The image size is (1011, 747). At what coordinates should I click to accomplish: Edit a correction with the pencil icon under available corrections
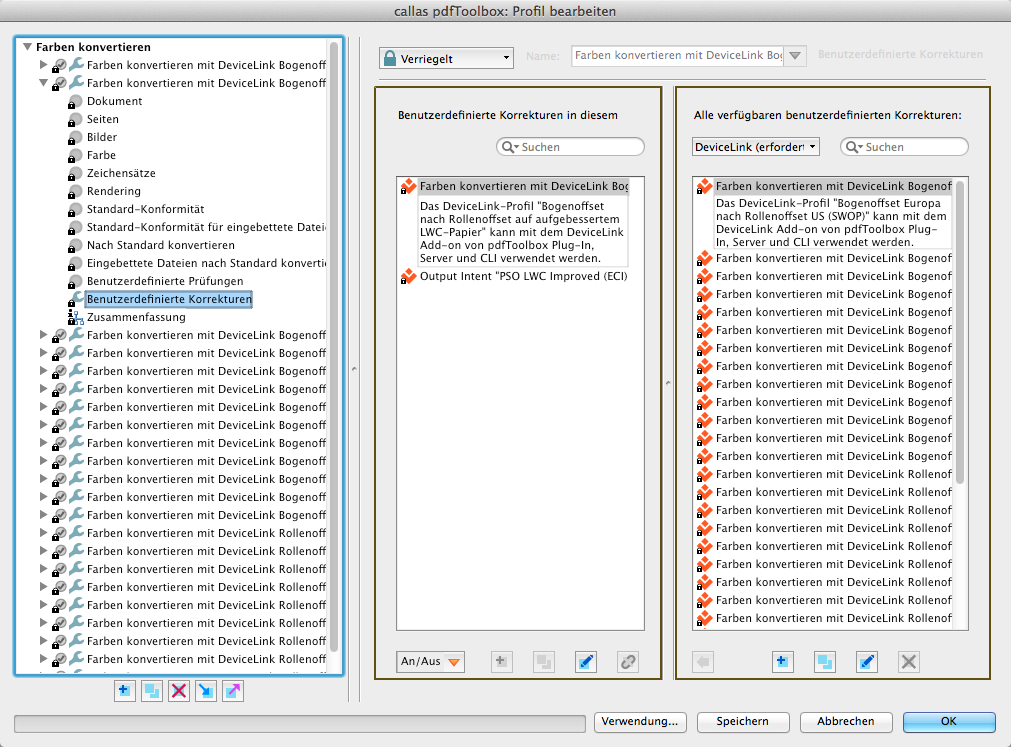pos(867,661)
